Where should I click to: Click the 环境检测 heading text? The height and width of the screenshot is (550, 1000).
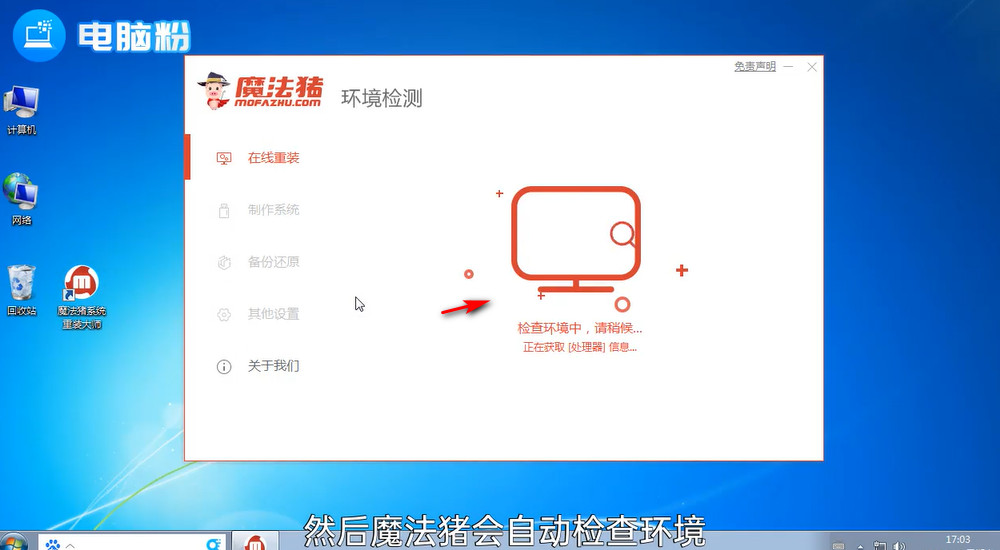point(382,98)
